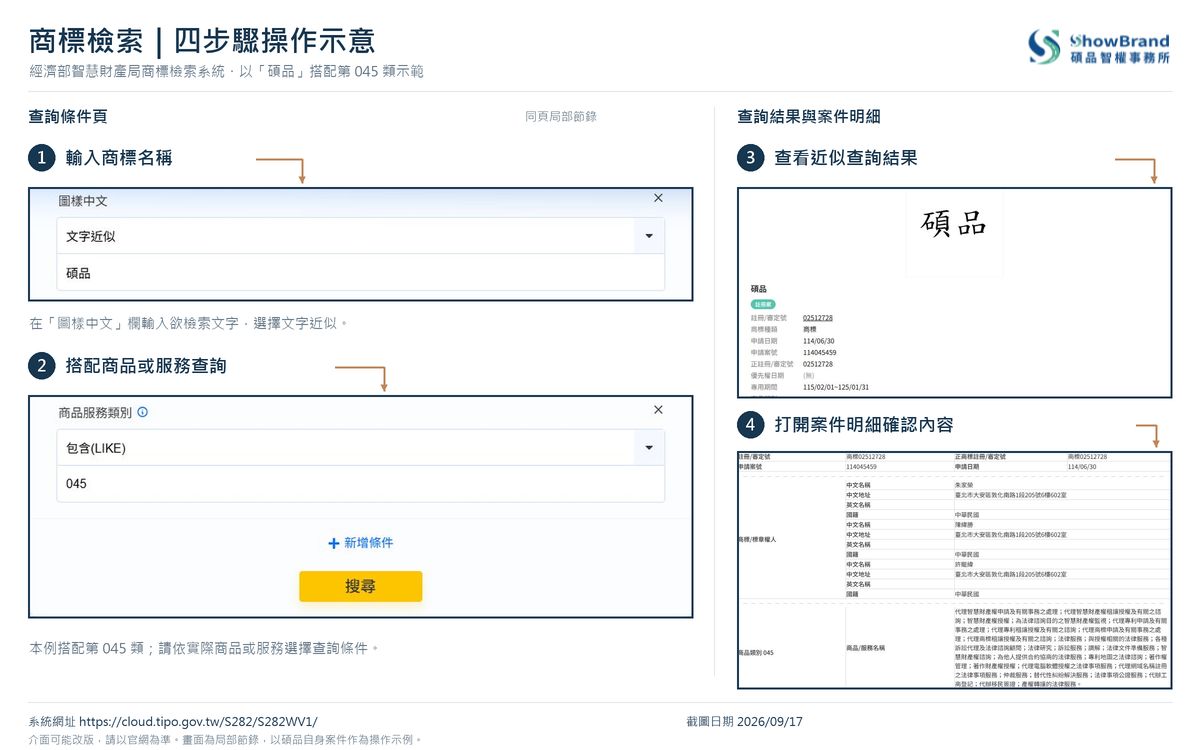Click the input field containing 045

[x=361, y=484]
